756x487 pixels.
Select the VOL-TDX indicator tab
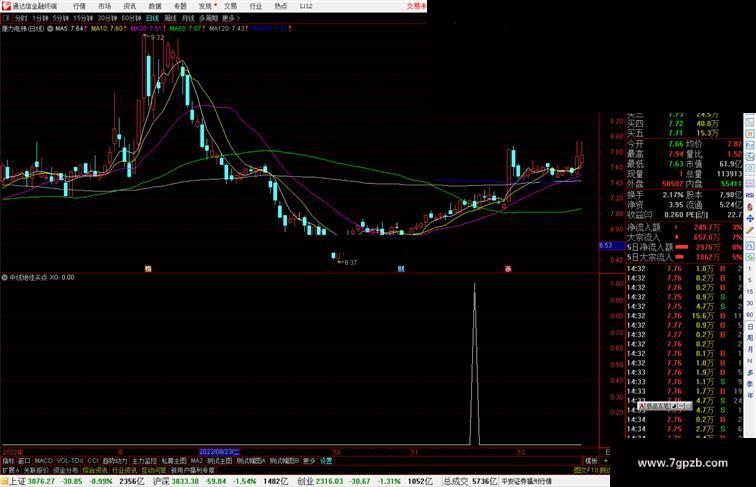(70, 461)
